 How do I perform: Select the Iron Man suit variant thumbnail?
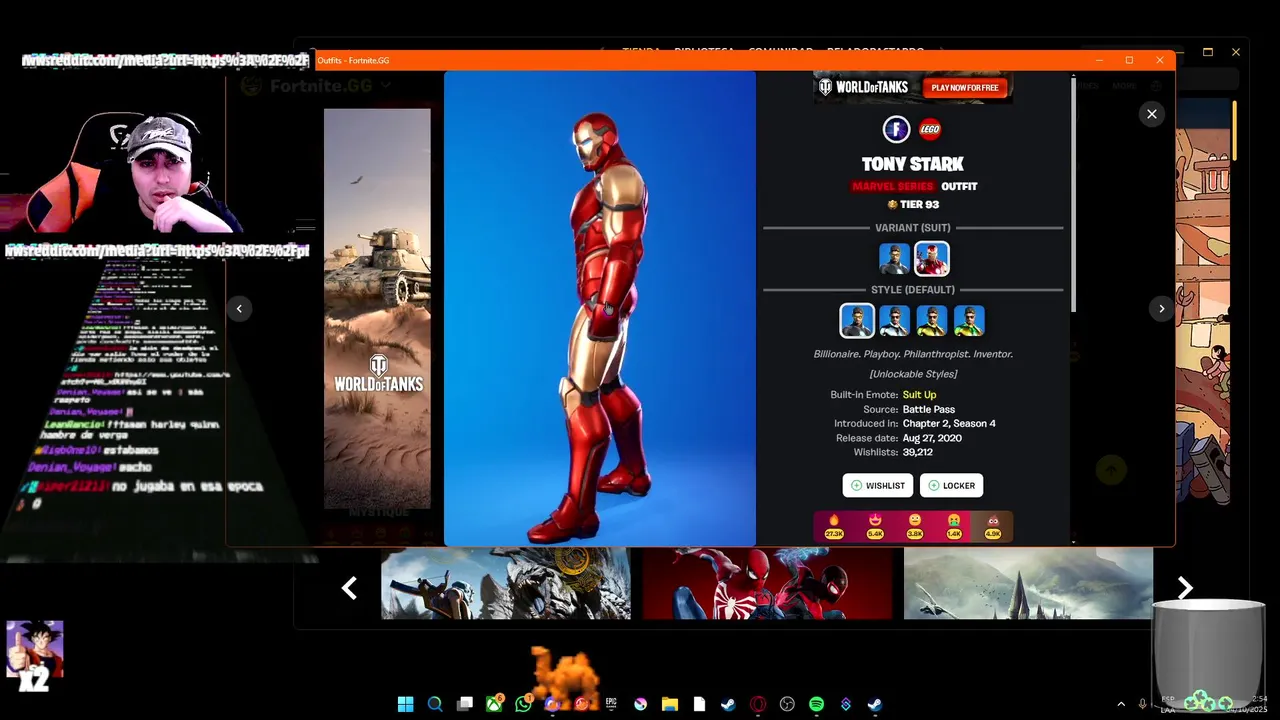point(932,259)
